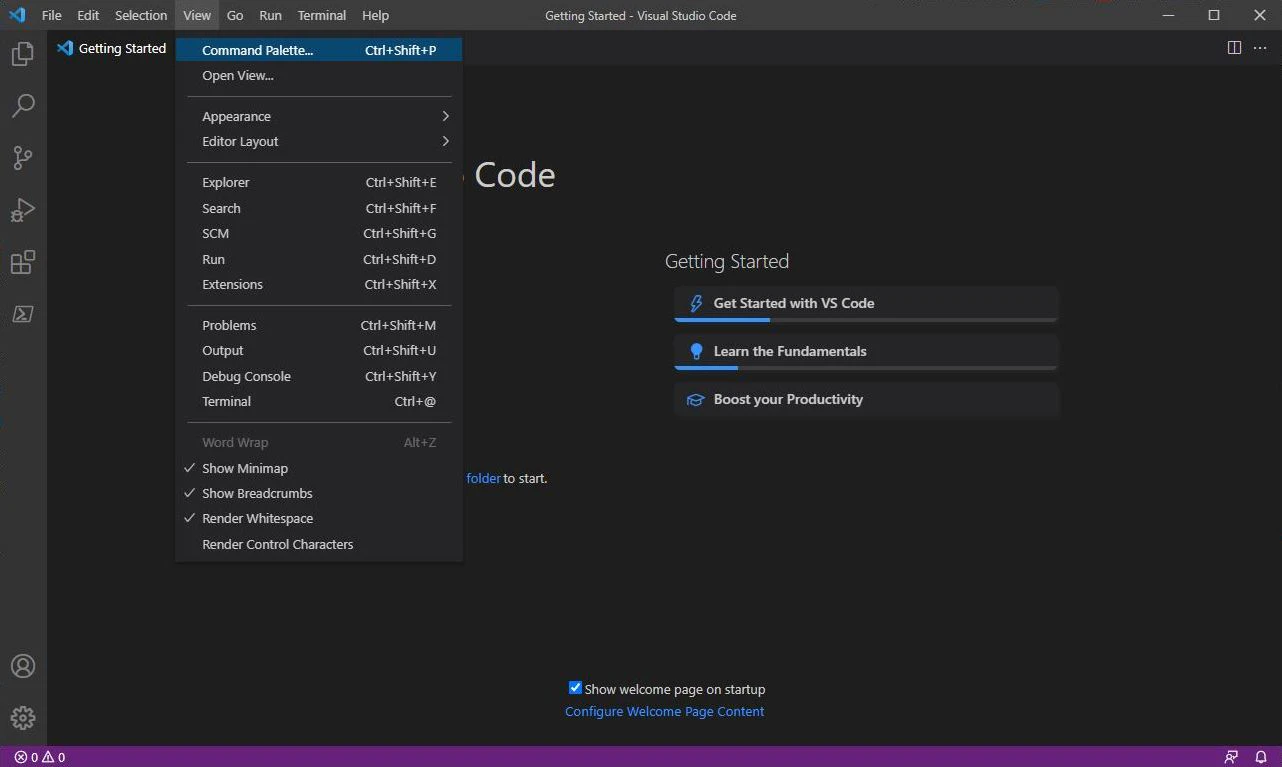Image resolution: width=1282 pixels, height=767 pixels.
Task: Toggle Show welcome page on startup checkbox
Action: (575, 688)
